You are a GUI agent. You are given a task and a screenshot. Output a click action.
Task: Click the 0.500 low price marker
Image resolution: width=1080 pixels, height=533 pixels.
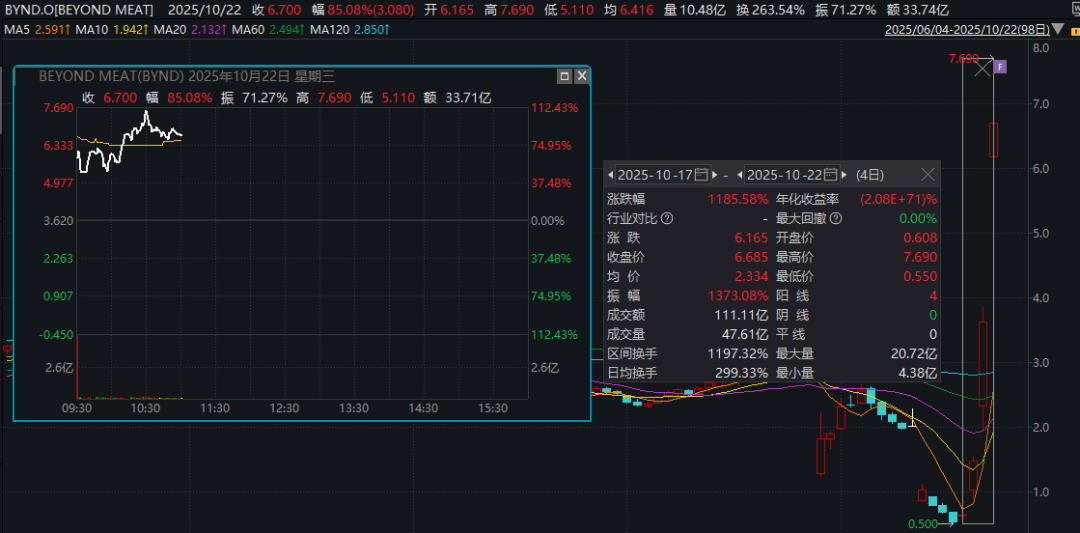(x=922, y=523)
